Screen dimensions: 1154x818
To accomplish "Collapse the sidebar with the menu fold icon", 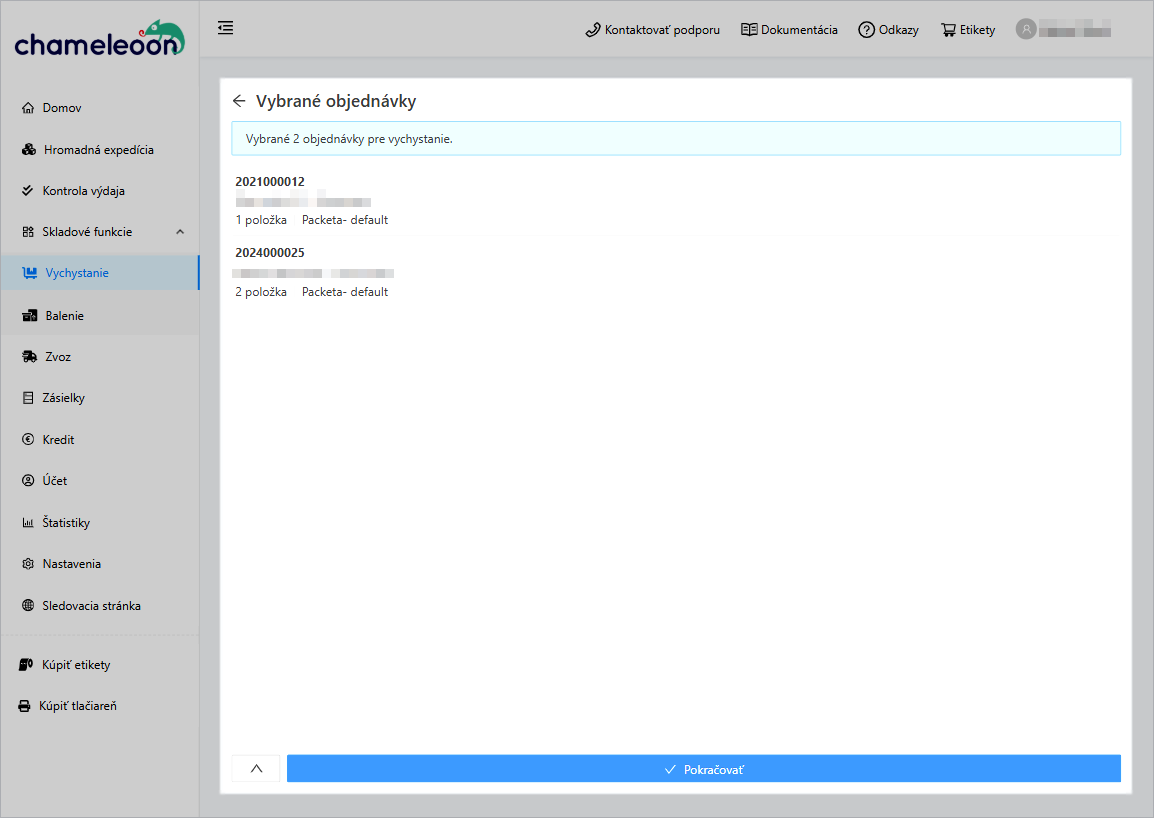I will click(x=226, y=28).
